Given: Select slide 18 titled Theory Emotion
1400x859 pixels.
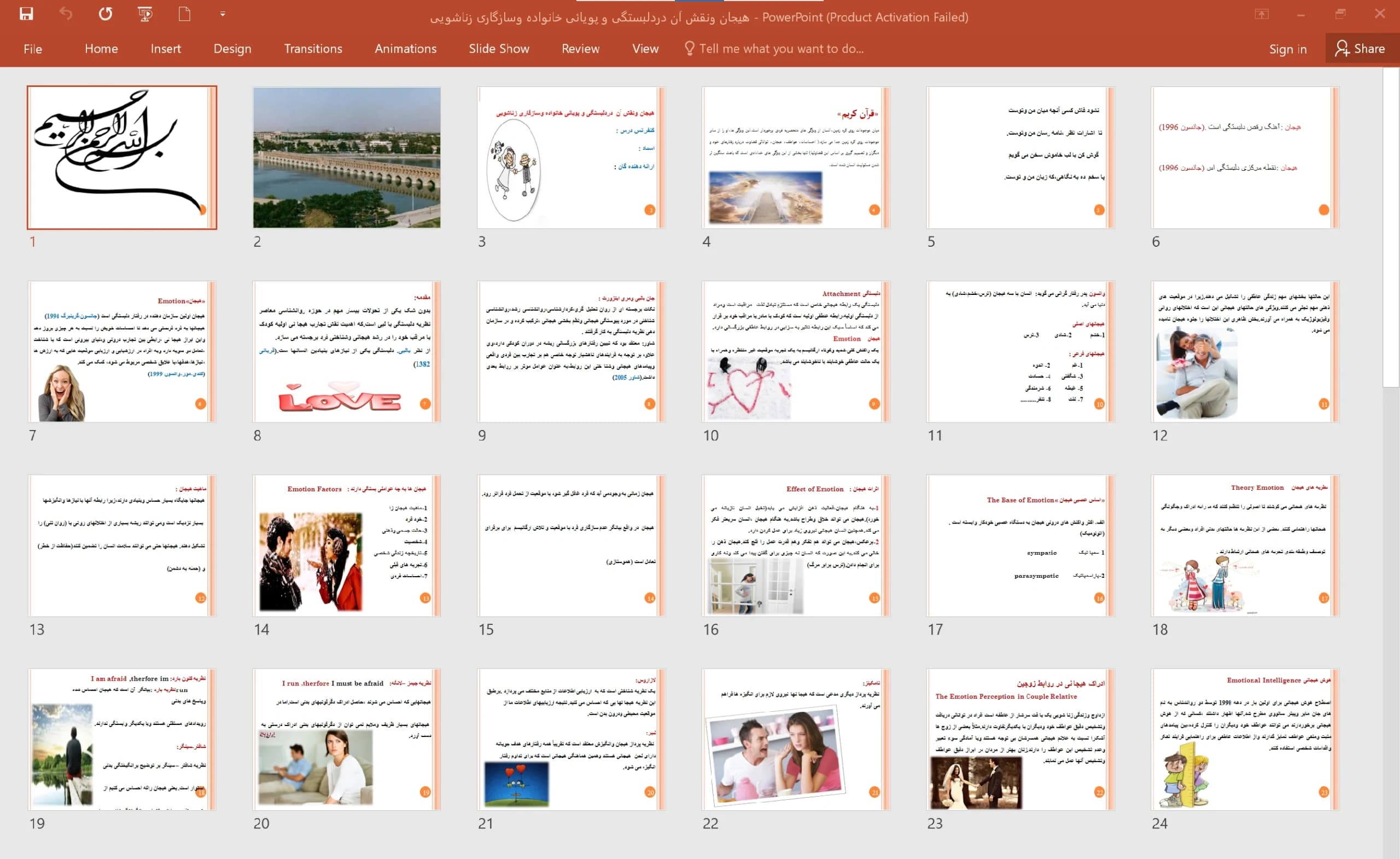Looking at the screenshot, I should (1245, 545).
